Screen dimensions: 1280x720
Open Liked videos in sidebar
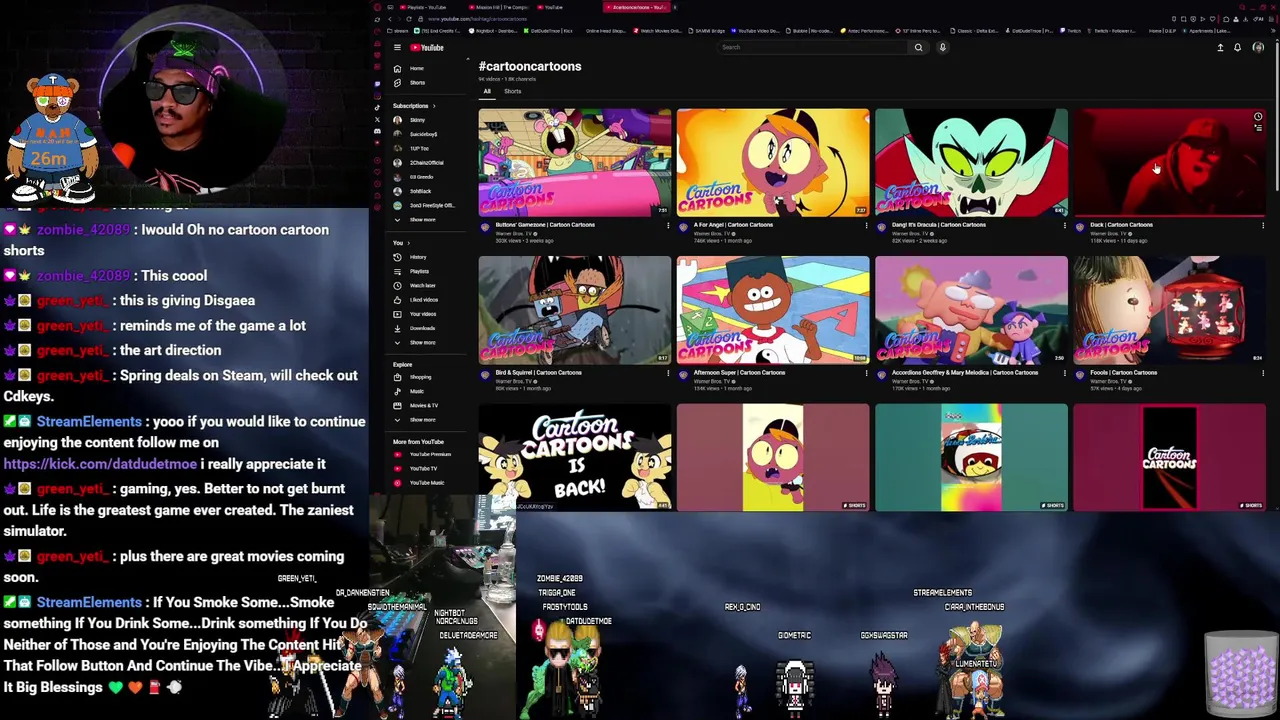[415, 300]
